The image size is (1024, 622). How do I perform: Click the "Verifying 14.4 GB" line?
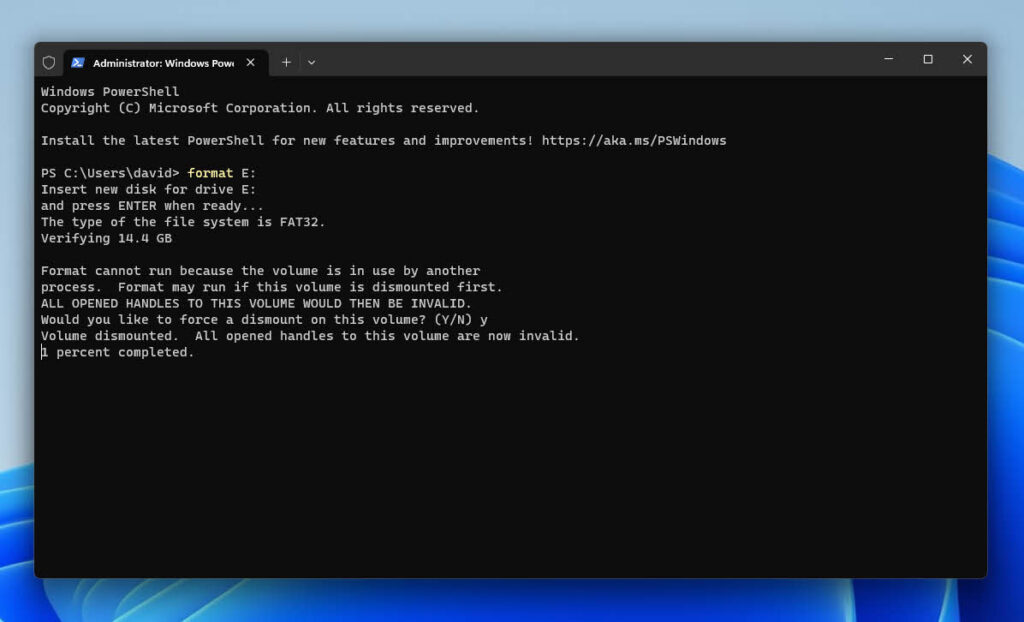(x=106, y=238)
